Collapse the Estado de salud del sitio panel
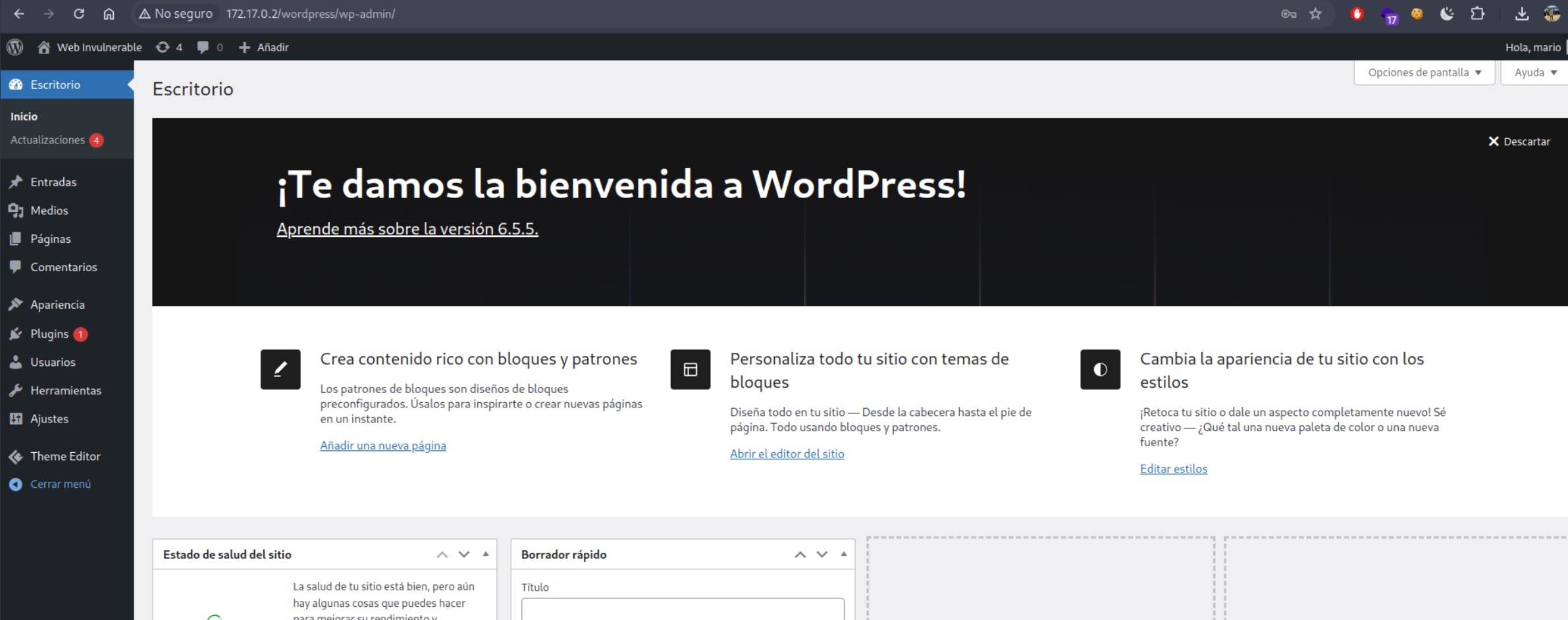The width and height of the screenshot is (1568, 620). pyautogui.click(x=486, y=554)
